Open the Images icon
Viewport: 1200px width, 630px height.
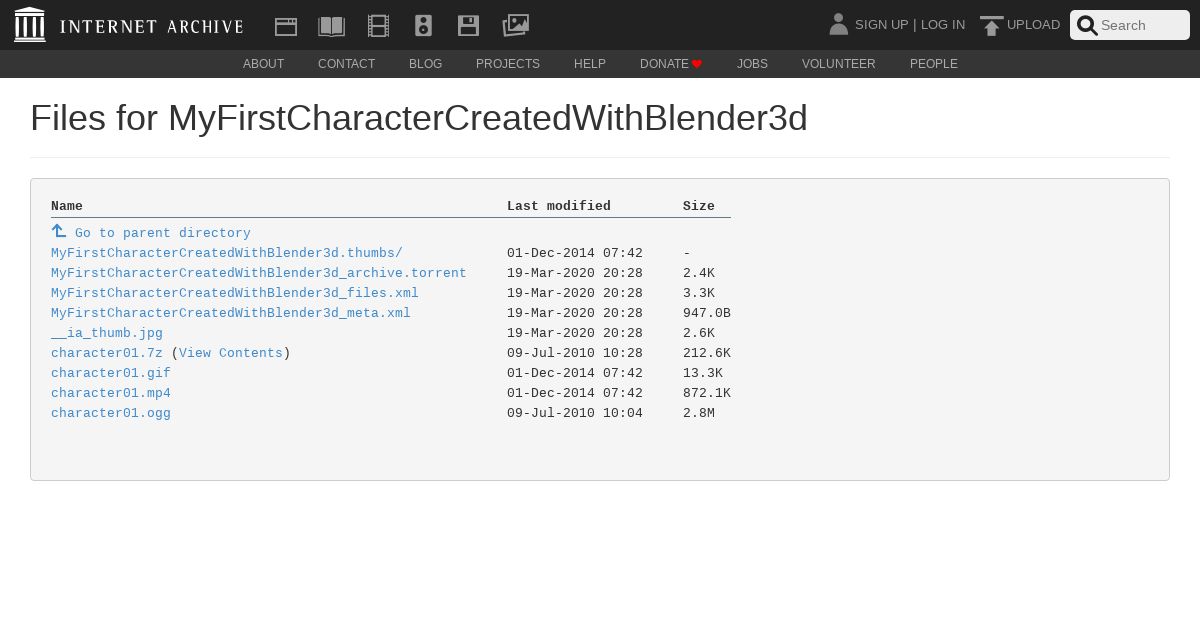click(516, 25)
